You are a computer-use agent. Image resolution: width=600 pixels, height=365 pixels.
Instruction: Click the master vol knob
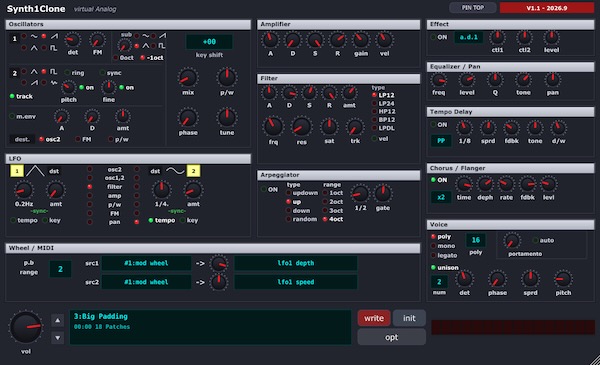(26, 328)
